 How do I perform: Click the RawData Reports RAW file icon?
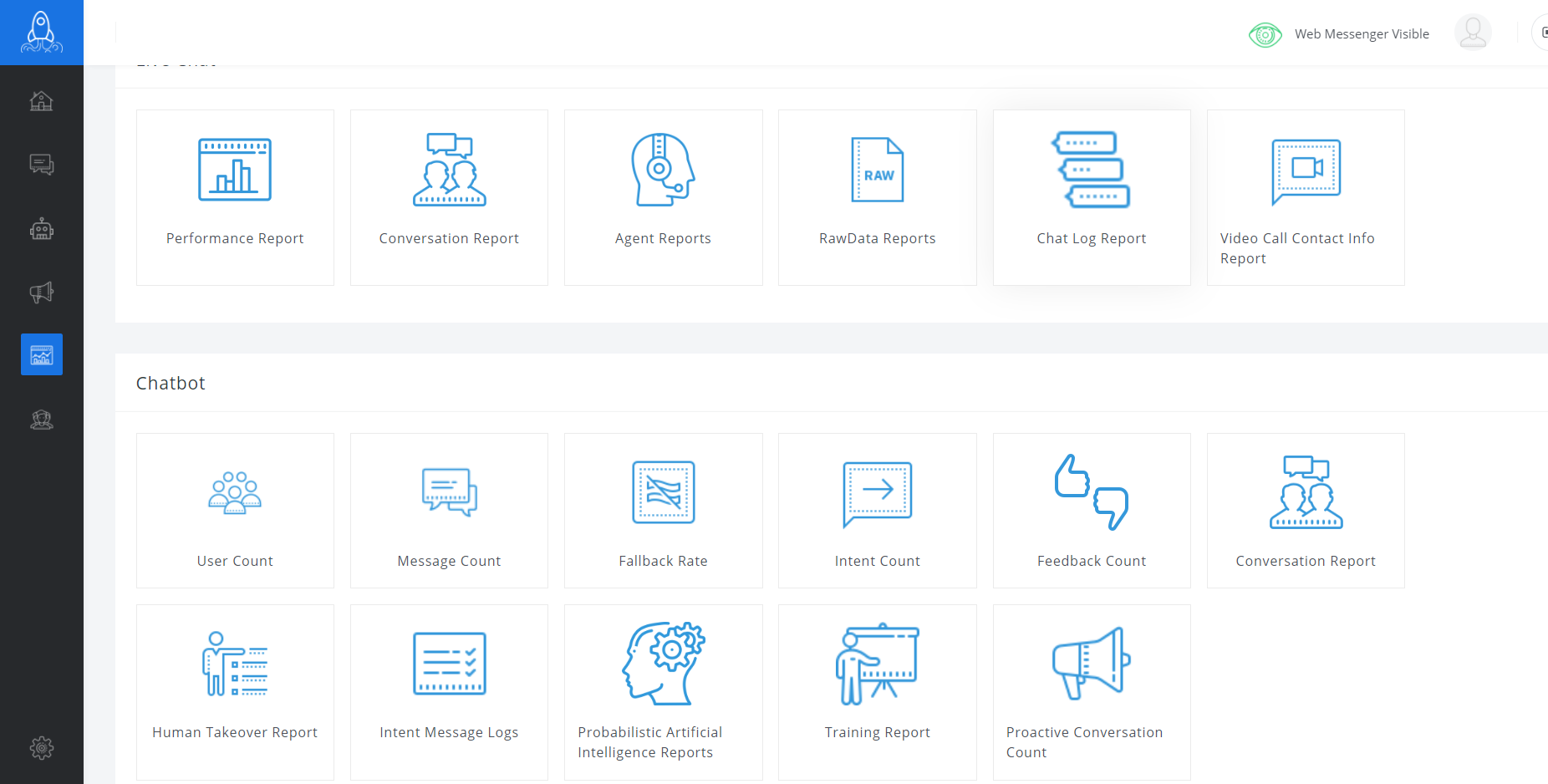[878, 170]
